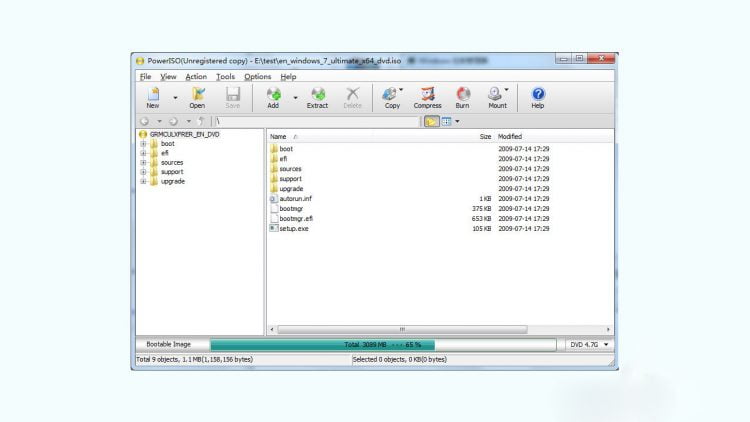Viewport: 750px width, 422px height.
Task: Click the path address field
Action: 316,122
